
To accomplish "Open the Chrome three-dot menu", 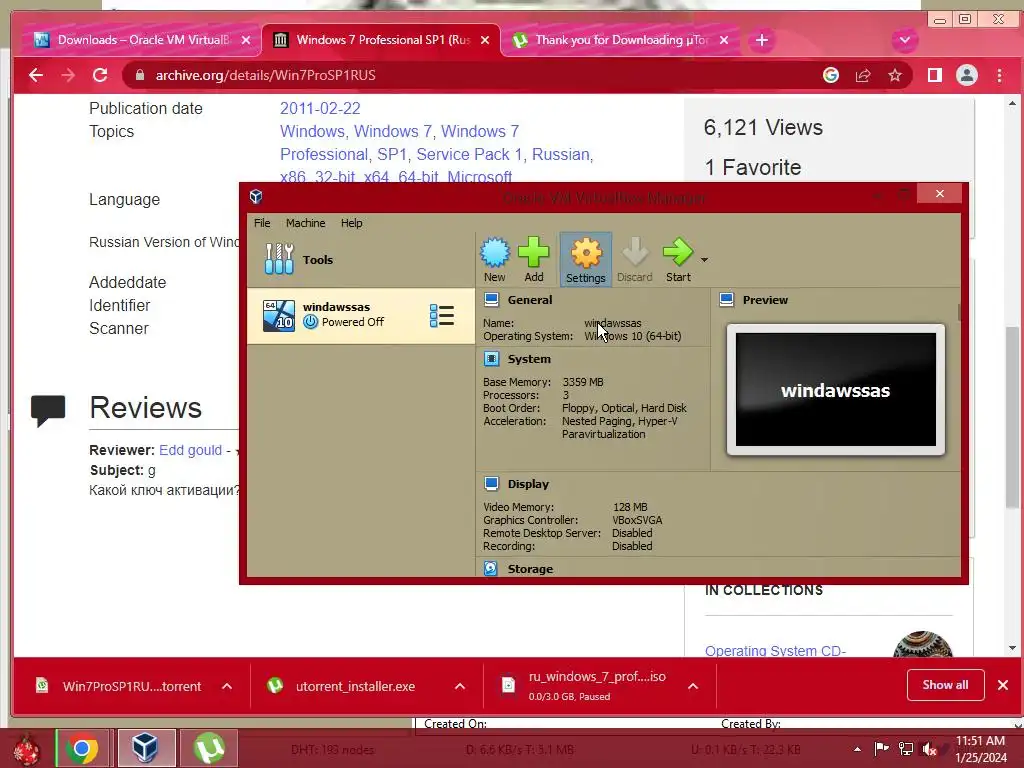I will (x=999, y=75).
